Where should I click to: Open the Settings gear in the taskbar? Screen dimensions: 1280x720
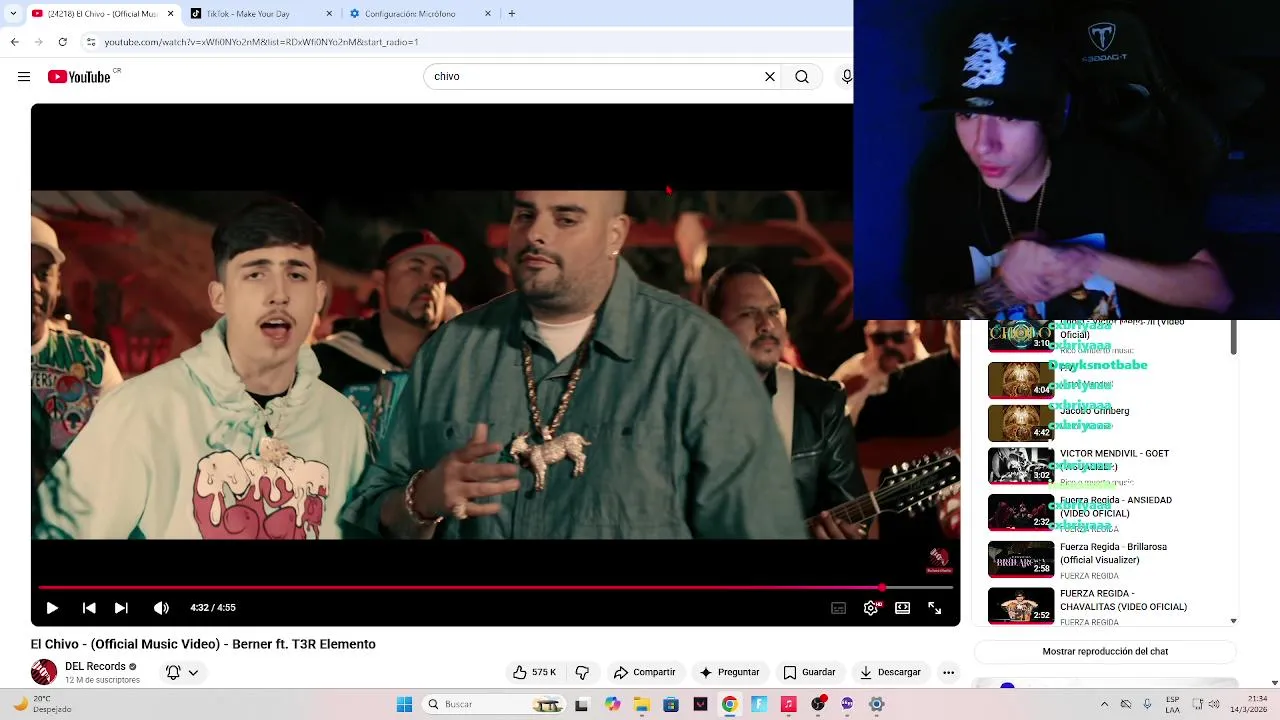877,704
